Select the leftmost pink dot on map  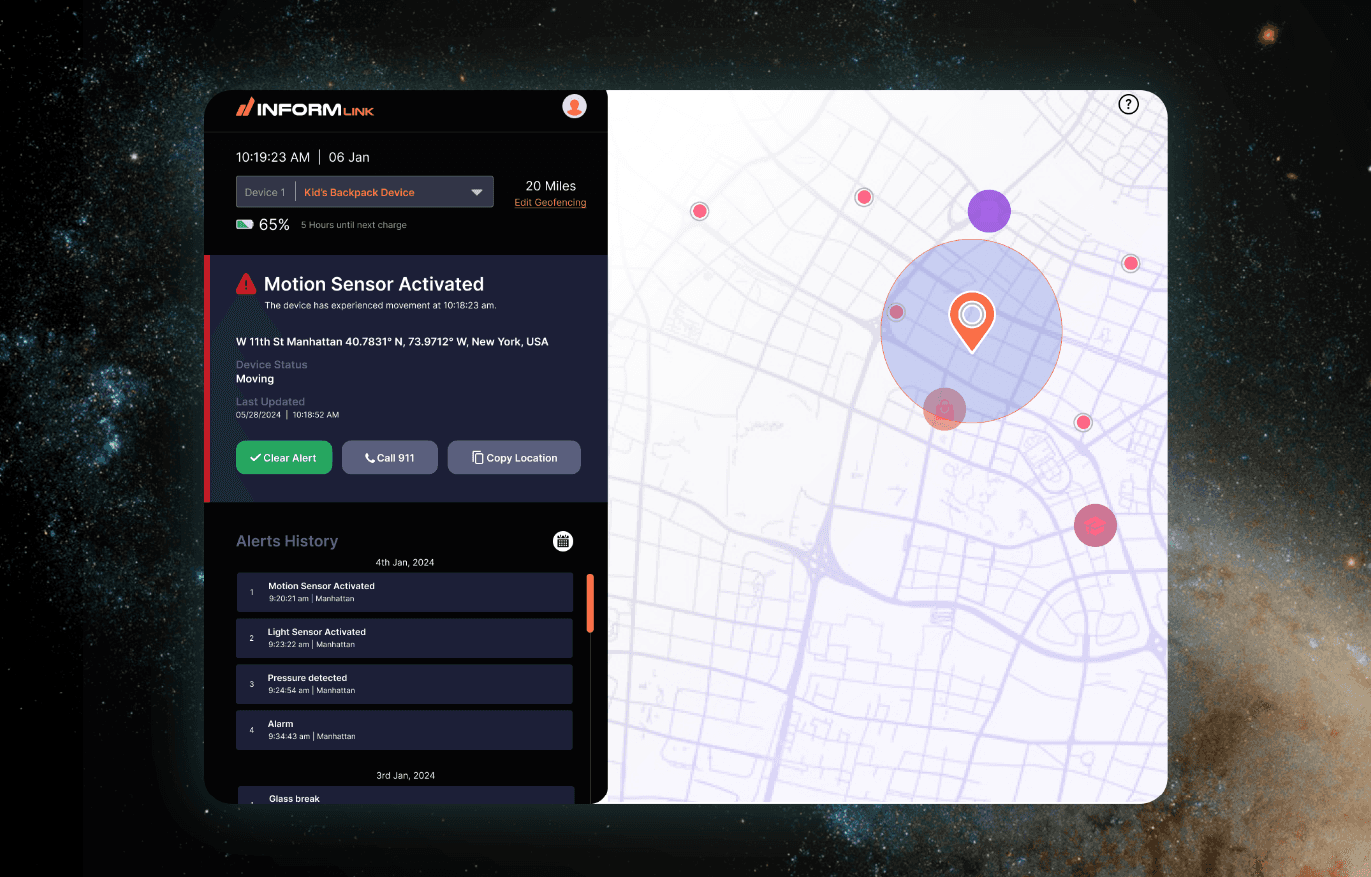click(700, 211)
